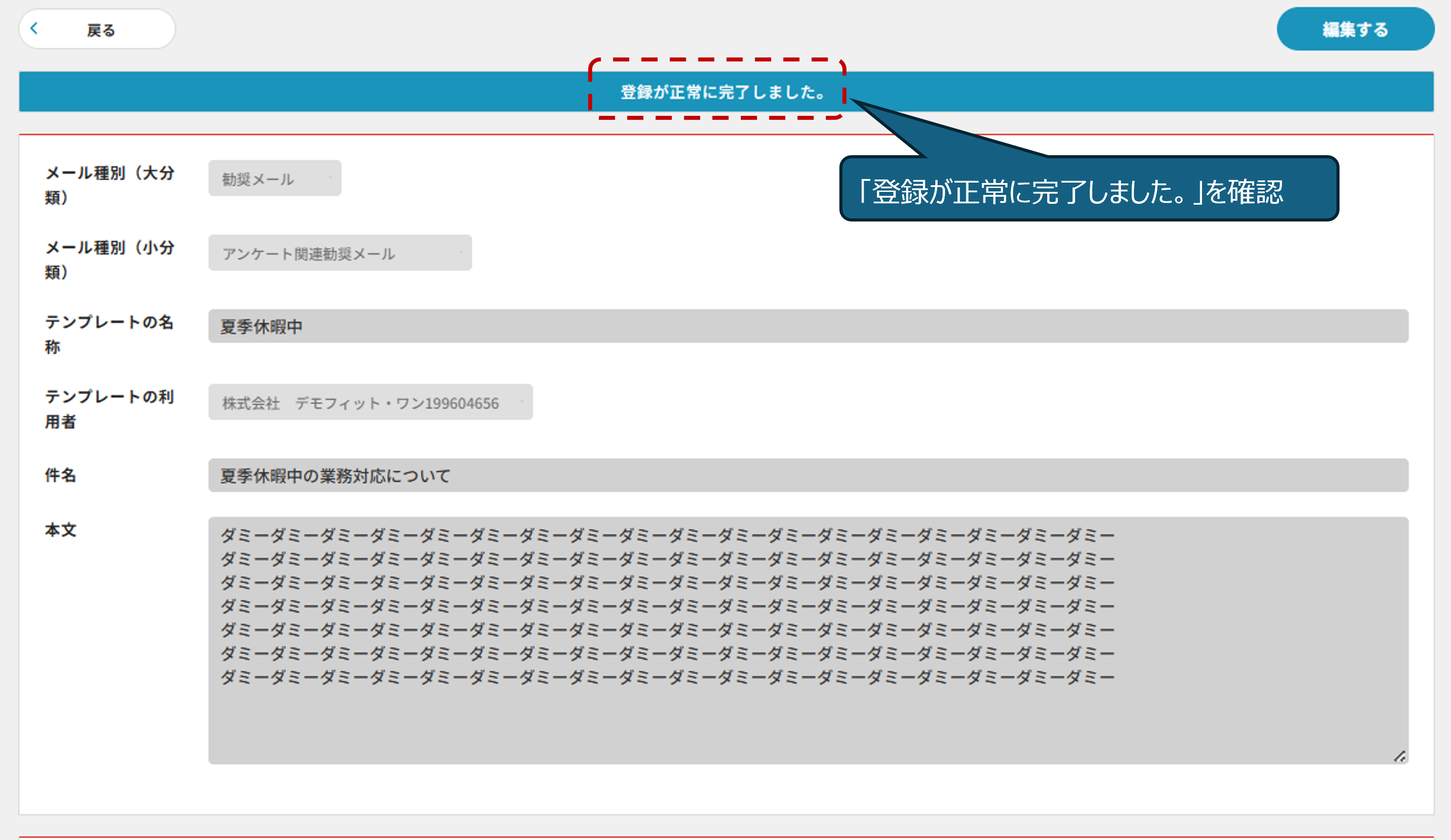
Task: Click the 本文 label
Action: tap(61, 530)
